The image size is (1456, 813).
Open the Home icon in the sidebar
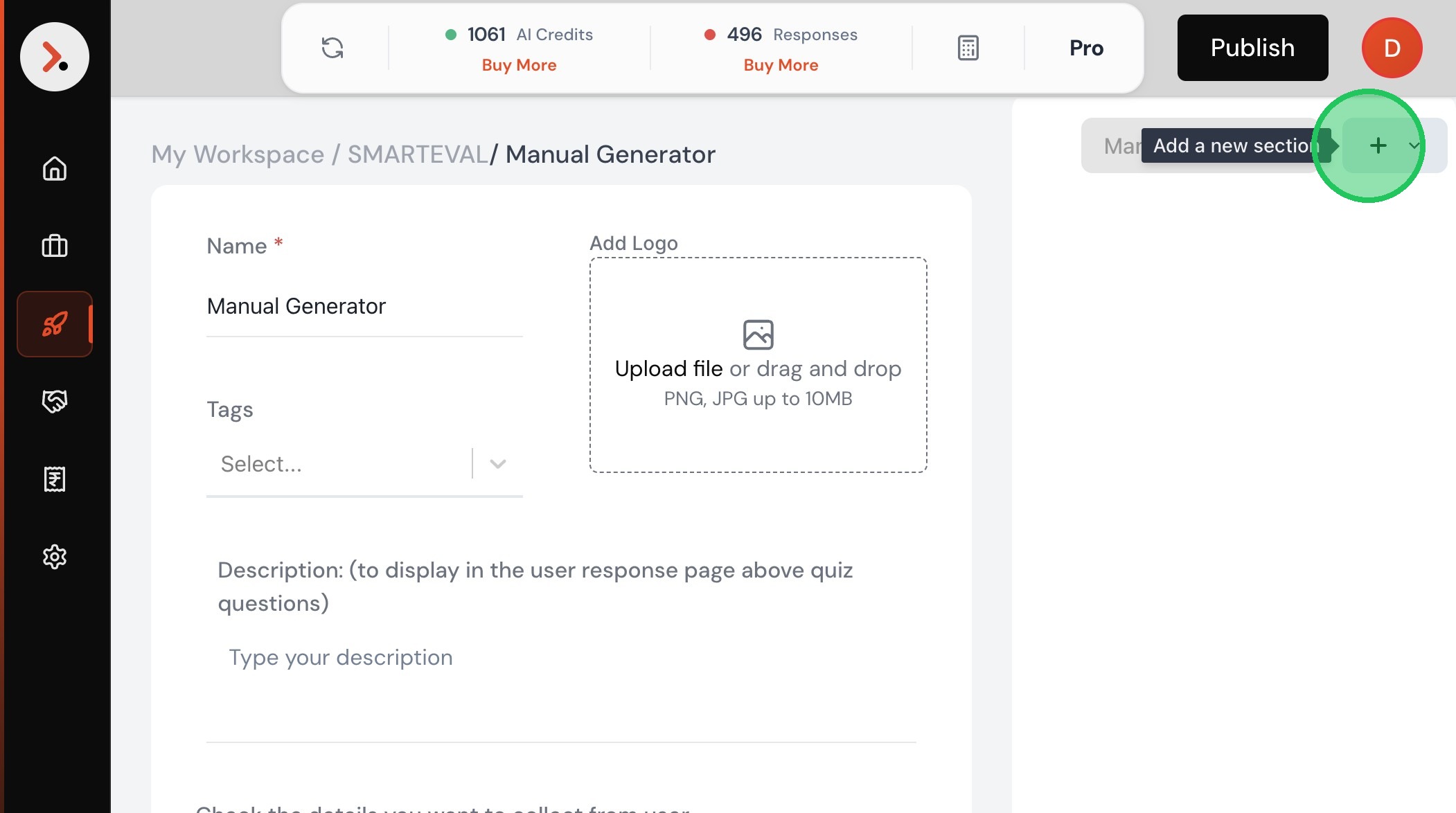[54, 168]
